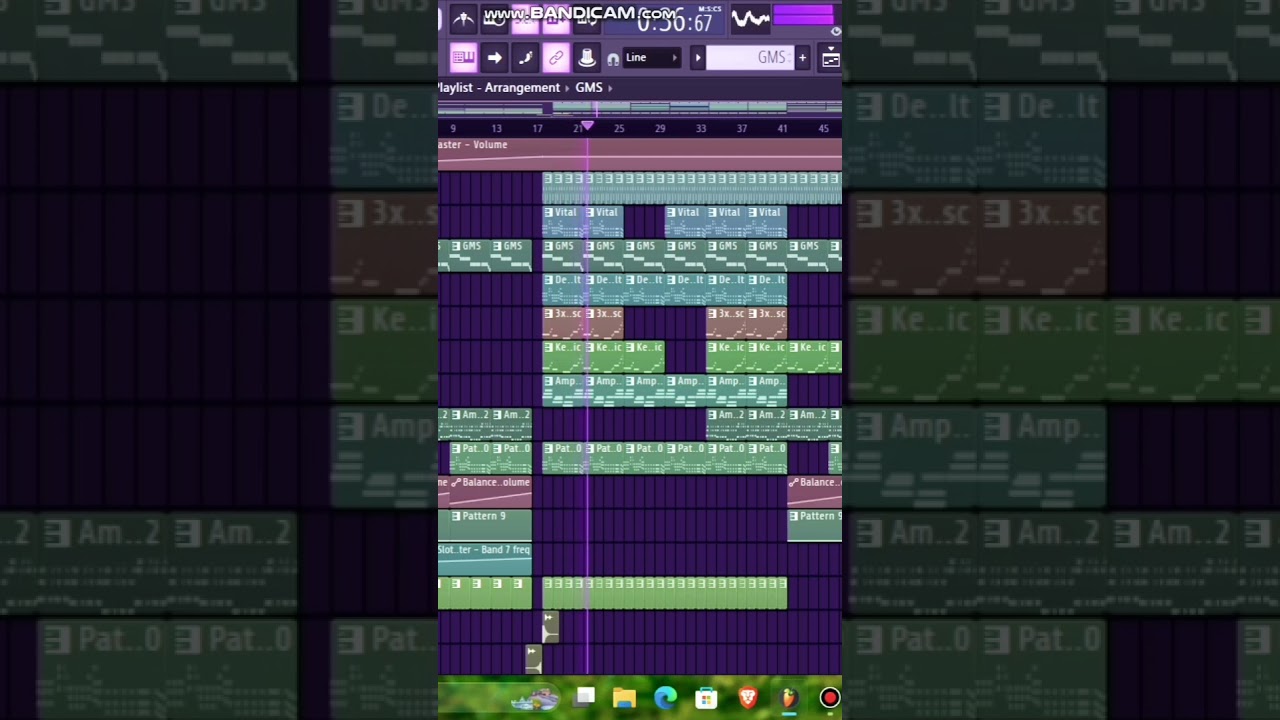The width and height of the screenshot is (1280, 720).
Task: Jump to bar 13 on the ruler
Action: pos(496,128)
